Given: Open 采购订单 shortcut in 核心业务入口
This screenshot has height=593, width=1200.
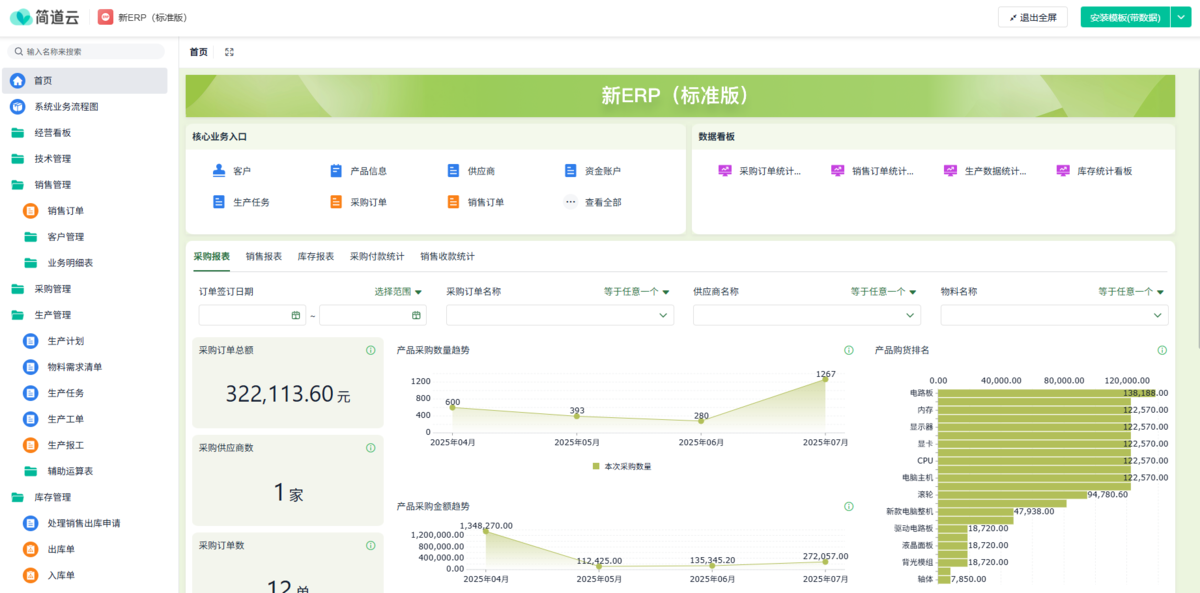Looking at the screenshot, I should pos(358,202).
